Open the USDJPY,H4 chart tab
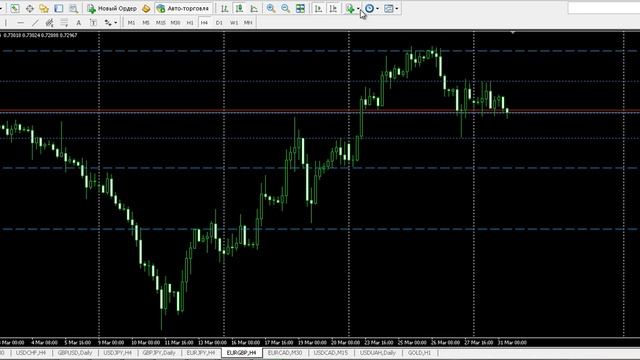The width and height of the screenshot is (640, 360). point(118,353)
